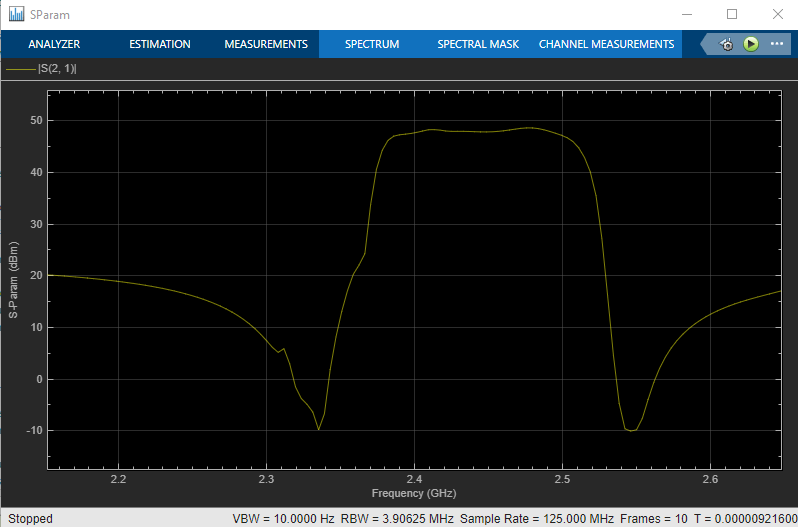Image resolution: width=798 pixels, height=527 pixels.
Task: Click the gear settings icon in toolbar
Action: click(727, 45)
